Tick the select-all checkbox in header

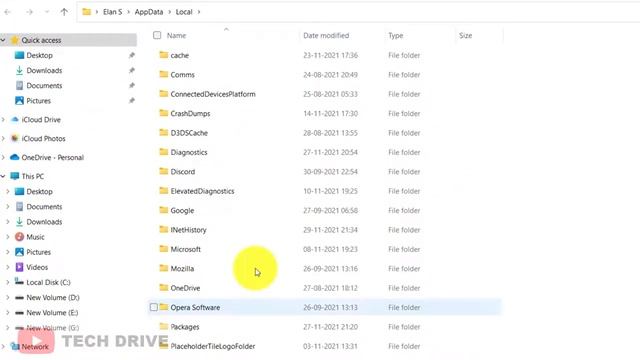click(157, 35)
